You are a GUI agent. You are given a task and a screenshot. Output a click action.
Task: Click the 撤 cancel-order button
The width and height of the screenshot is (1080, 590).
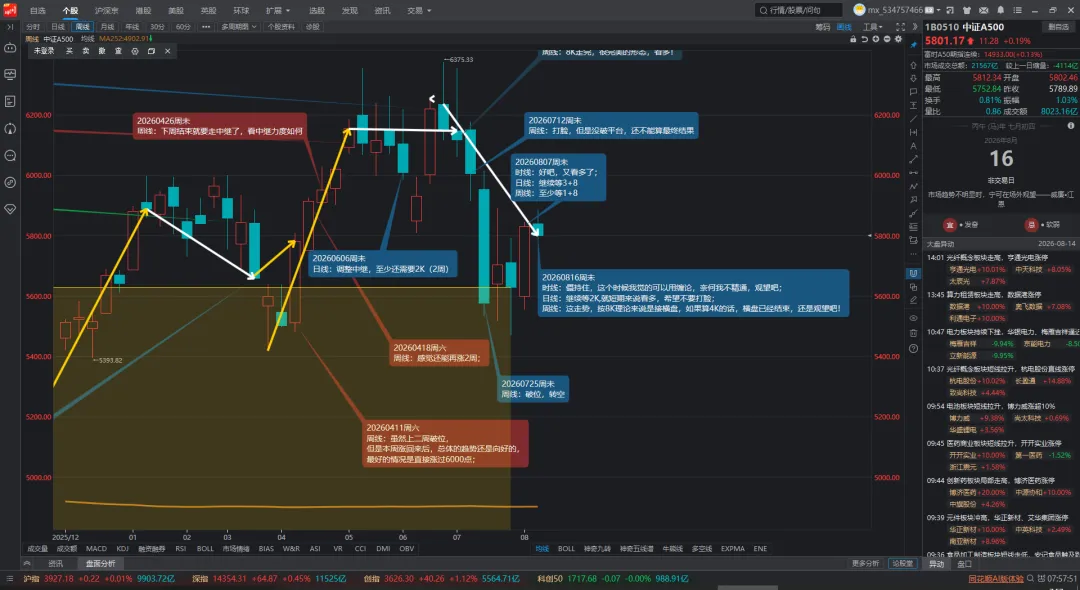[x=102, y=51]
